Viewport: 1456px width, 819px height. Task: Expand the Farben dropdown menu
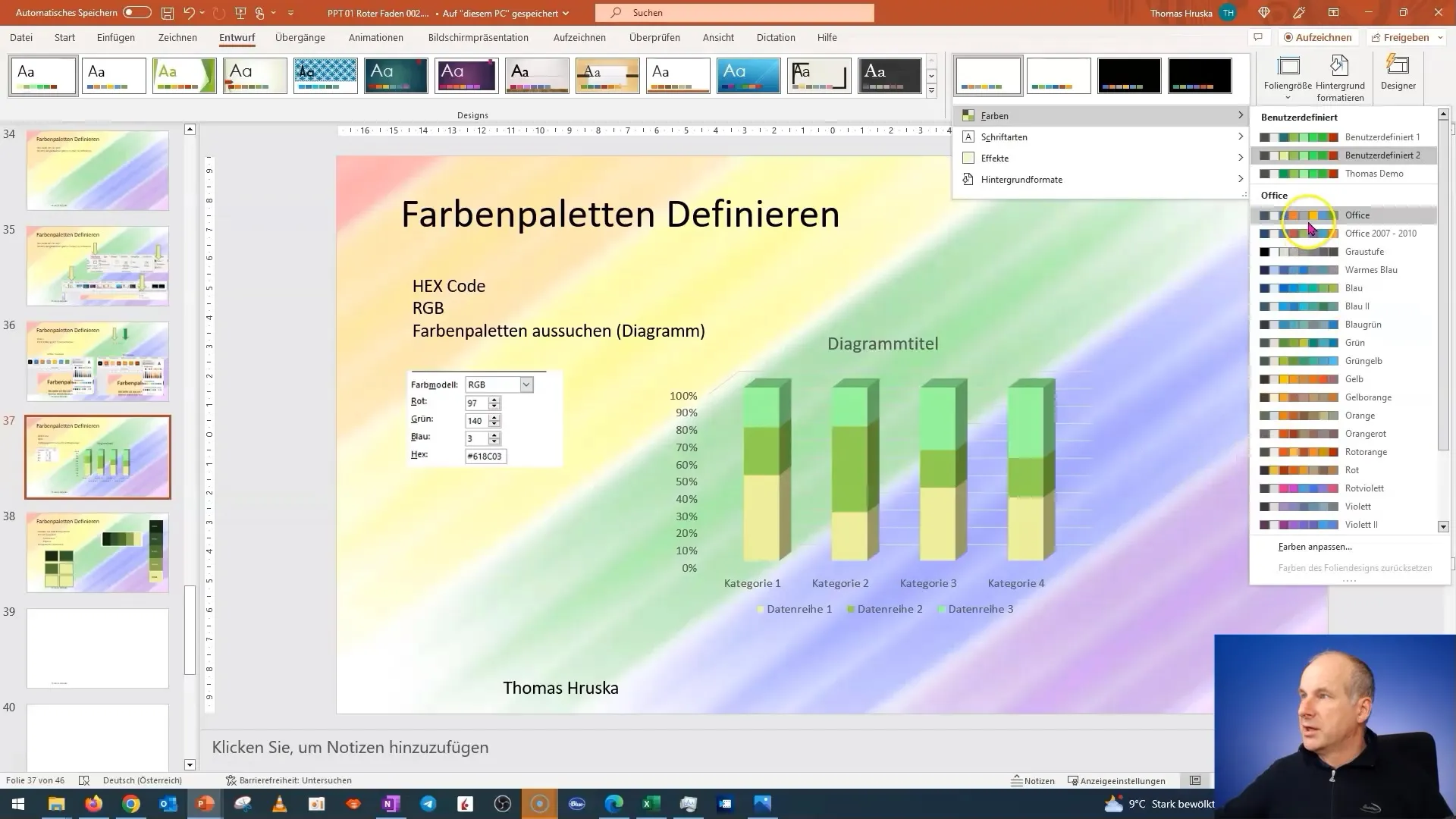pos(1100,116)
